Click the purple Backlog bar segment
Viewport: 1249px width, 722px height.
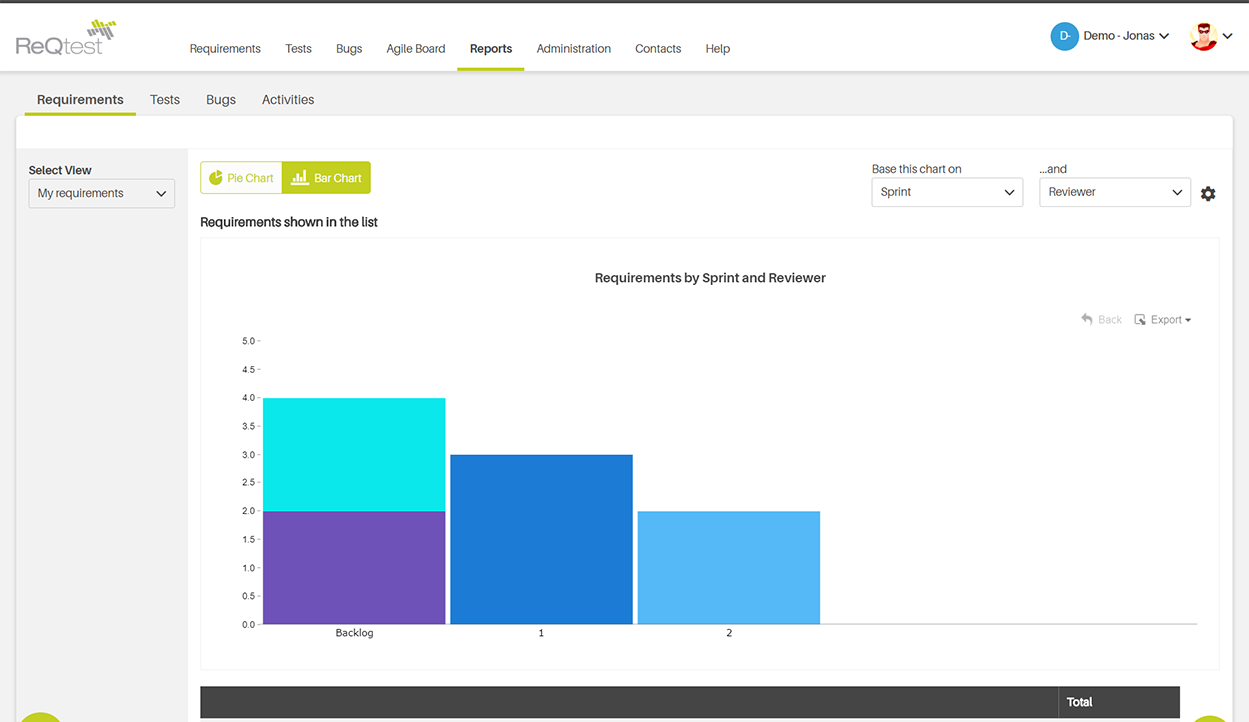point(354,567)
